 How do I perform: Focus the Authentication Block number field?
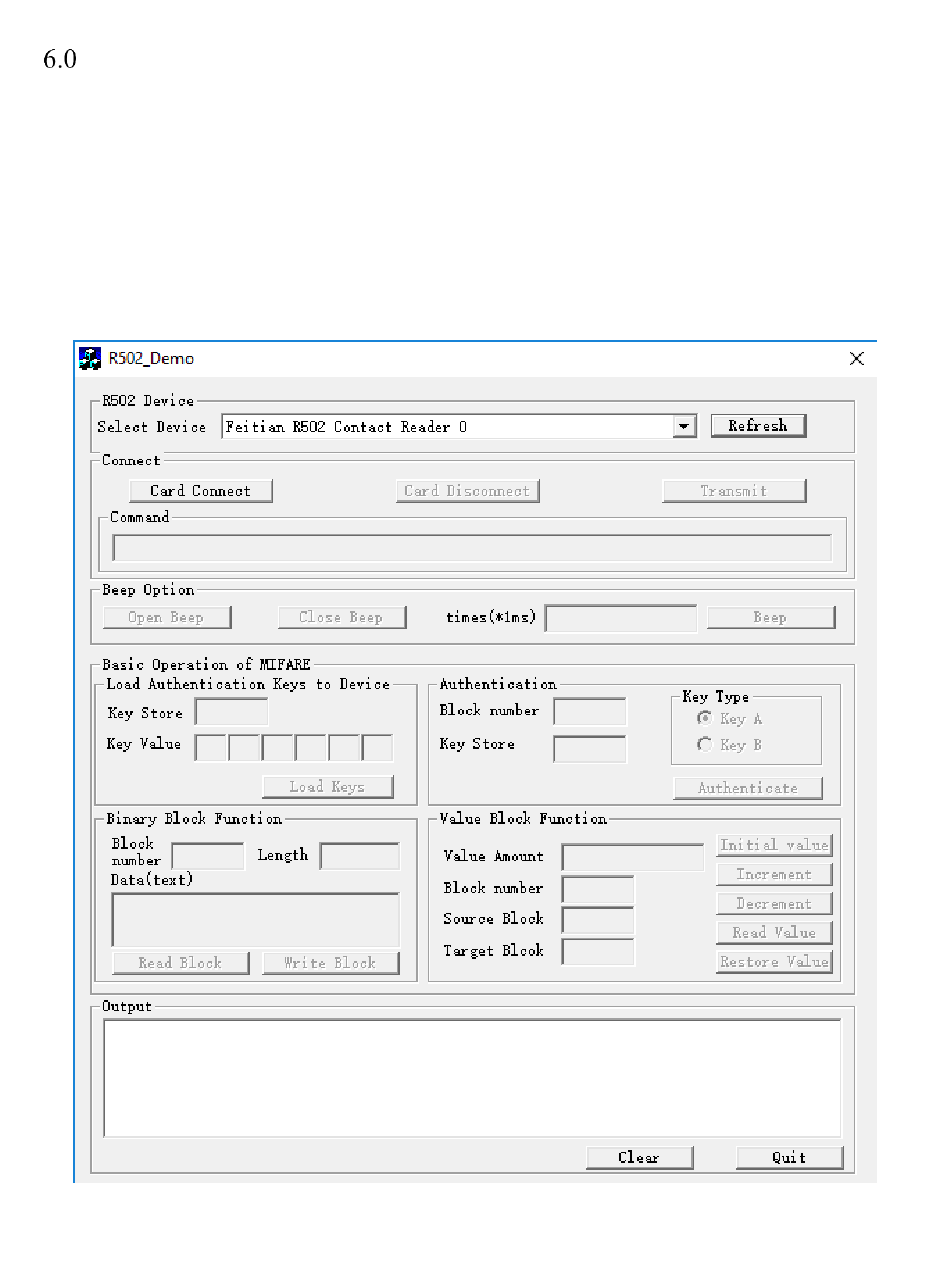pos(590,711)
